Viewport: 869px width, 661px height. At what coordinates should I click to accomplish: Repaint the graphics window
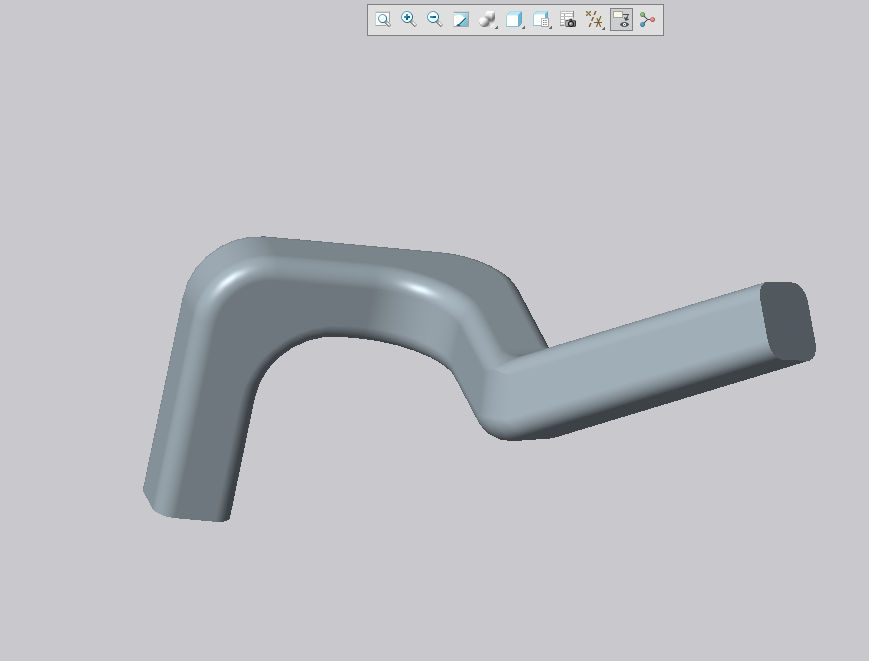click(x=461, y=20)
